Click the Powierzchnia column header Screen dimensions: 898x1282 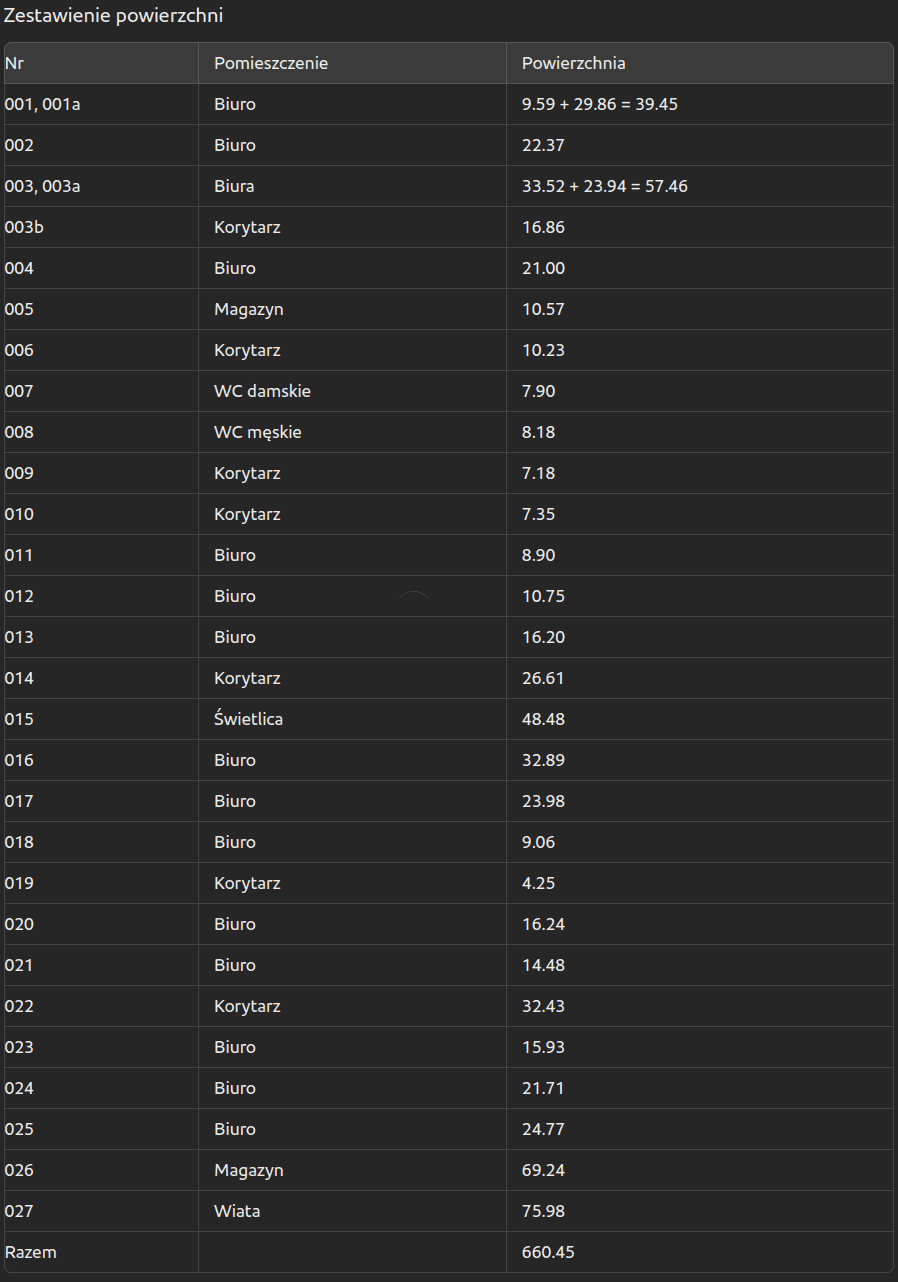click(x=573, y=63)
